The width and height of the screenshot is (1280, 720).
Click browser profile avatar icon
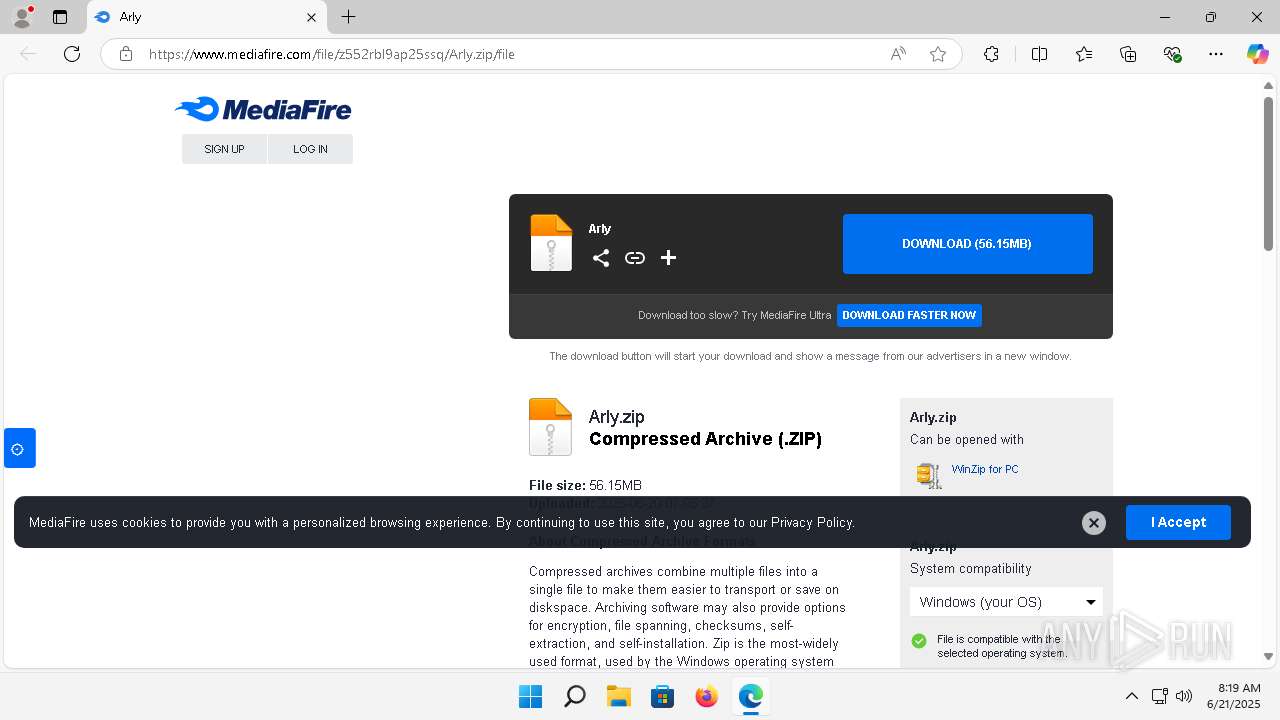coord(22,17)
